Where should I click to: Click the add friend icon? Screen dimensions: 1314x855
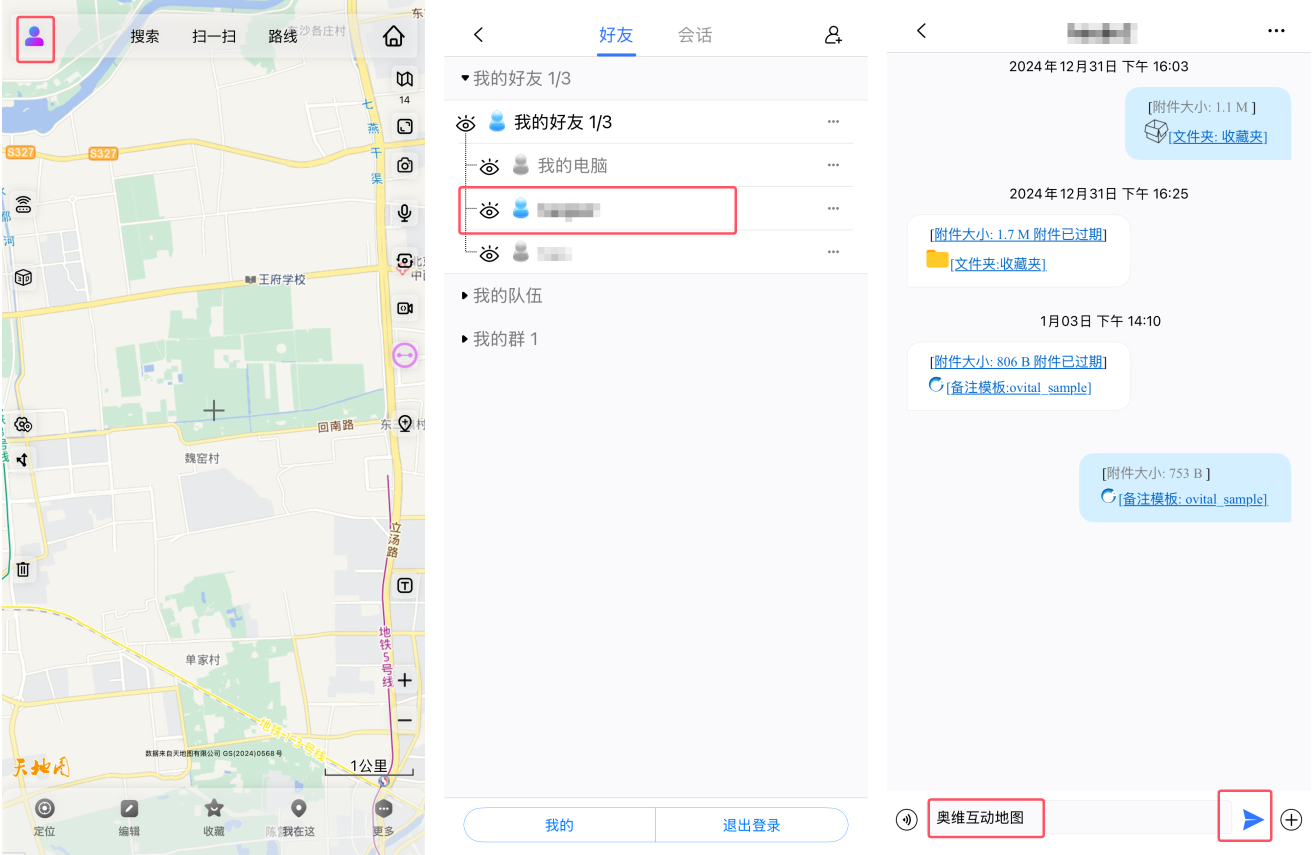click(833, 34)
